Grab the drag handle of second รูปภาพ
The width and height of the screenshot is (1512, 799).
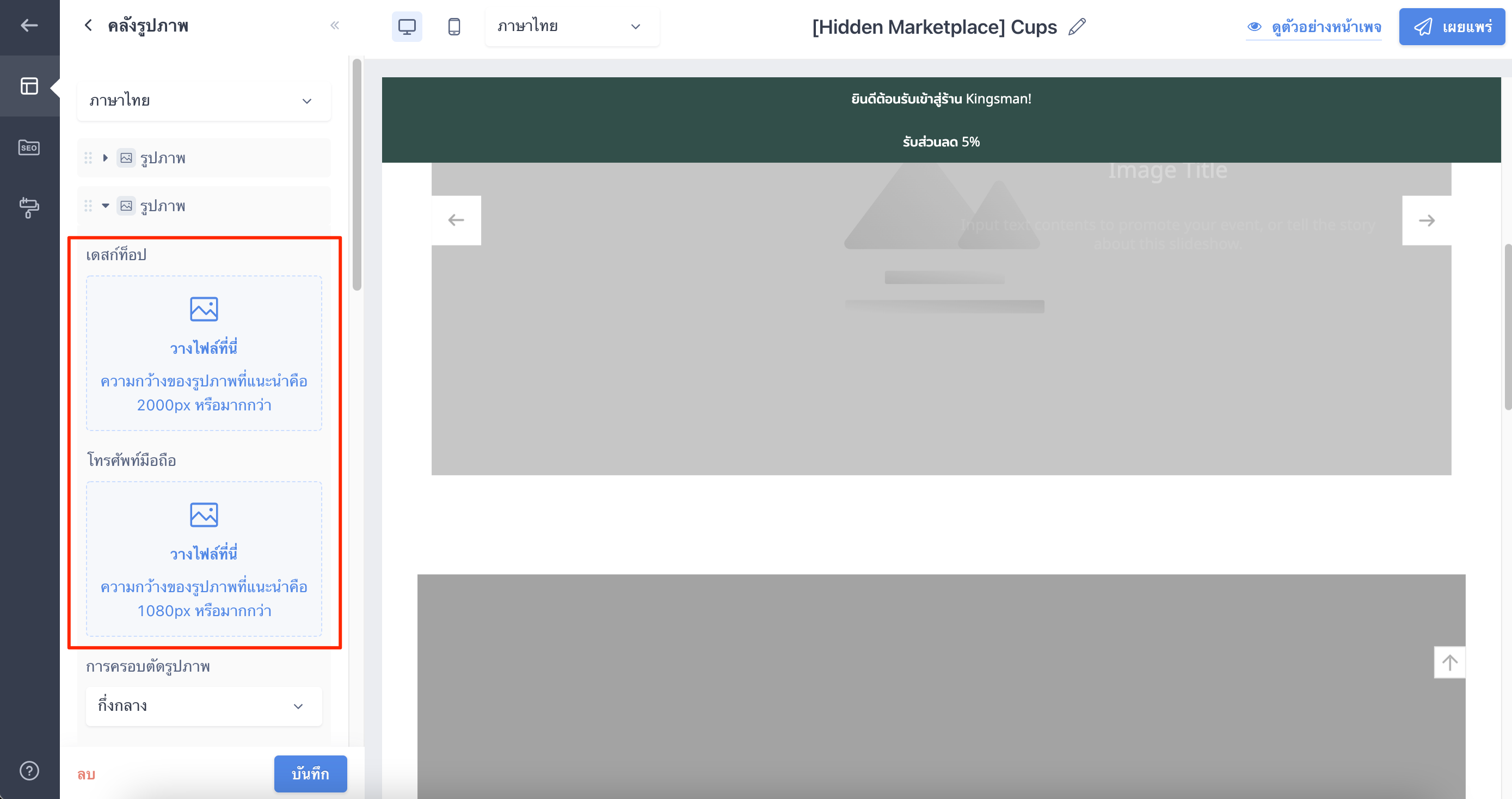tap(88, 206)
